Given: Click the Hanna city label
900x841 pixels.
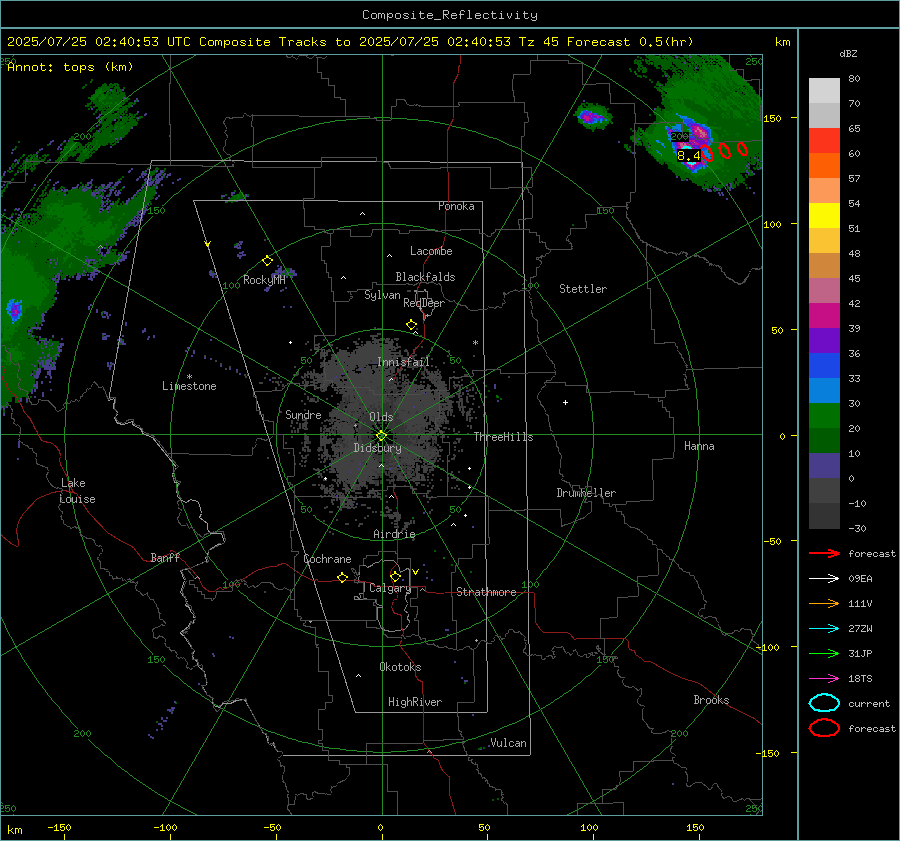Looking at the screenshot, I should (x=699, y=446).
